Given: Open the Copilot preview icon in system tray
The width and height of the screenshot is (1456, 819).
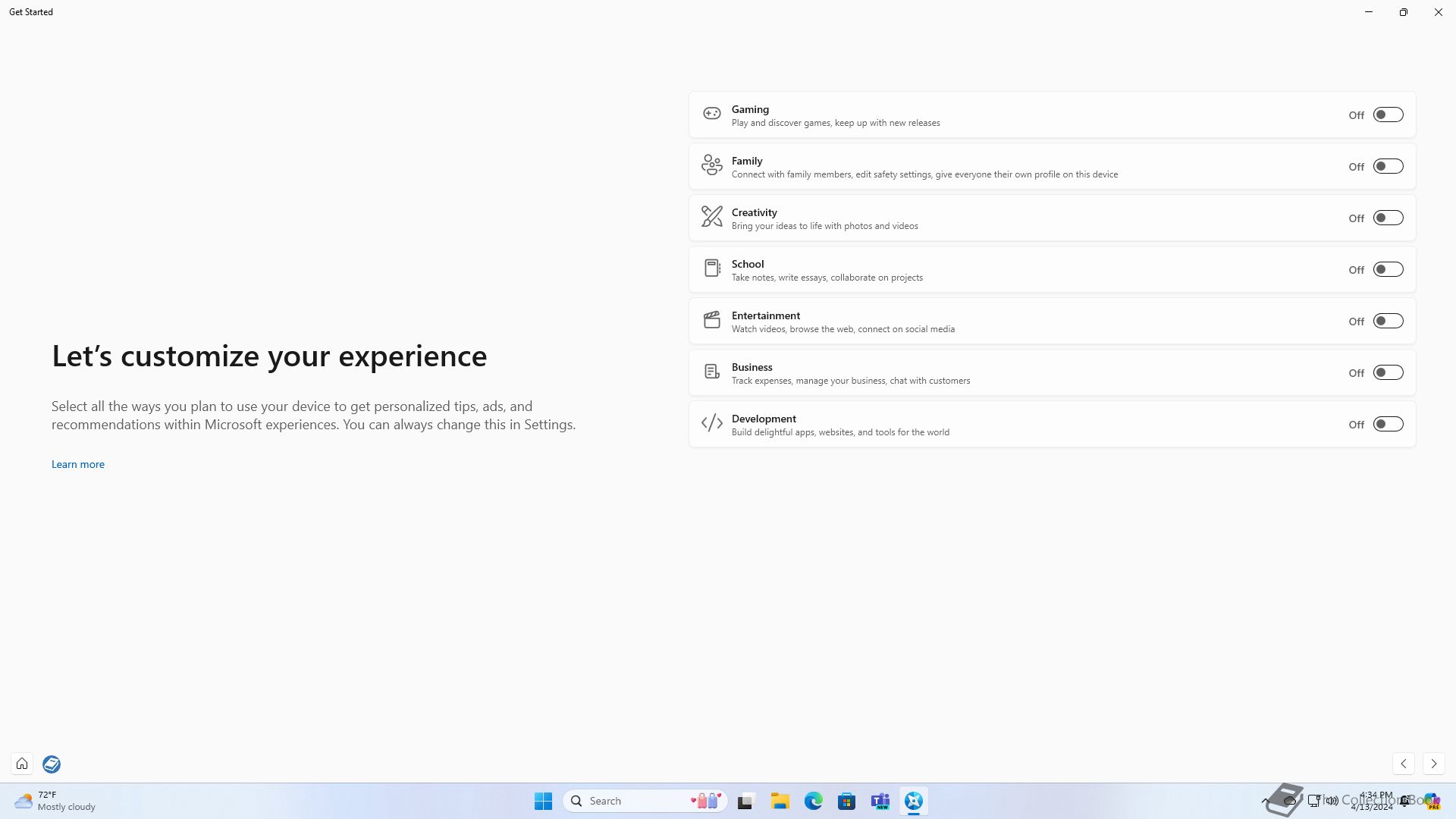Looking at the screenshot, I should click(1431, 801).
